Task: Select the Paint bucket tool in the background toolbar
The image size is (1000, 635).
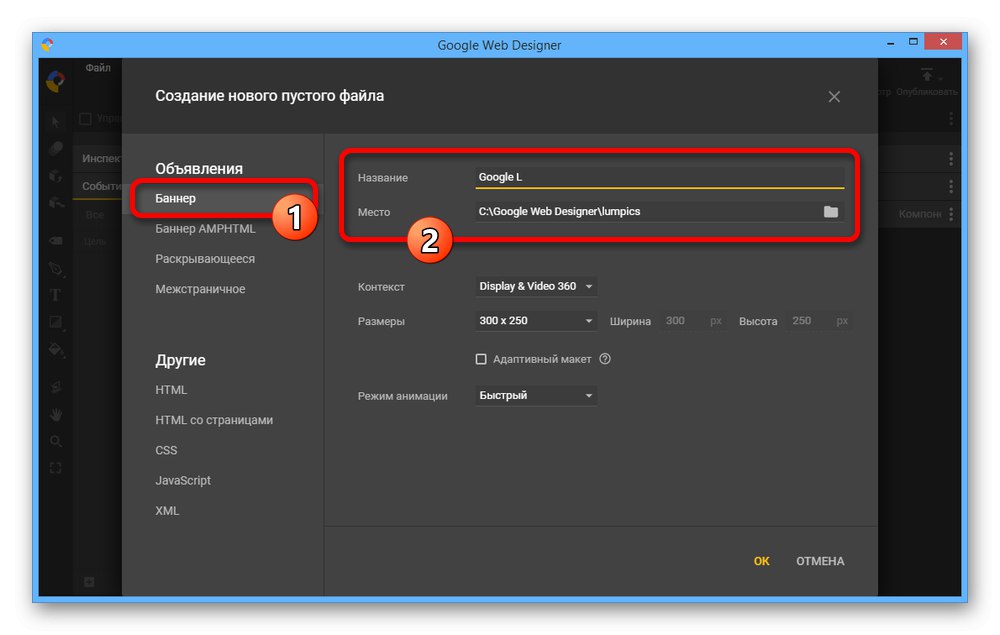Action: (x=56, y=349)
